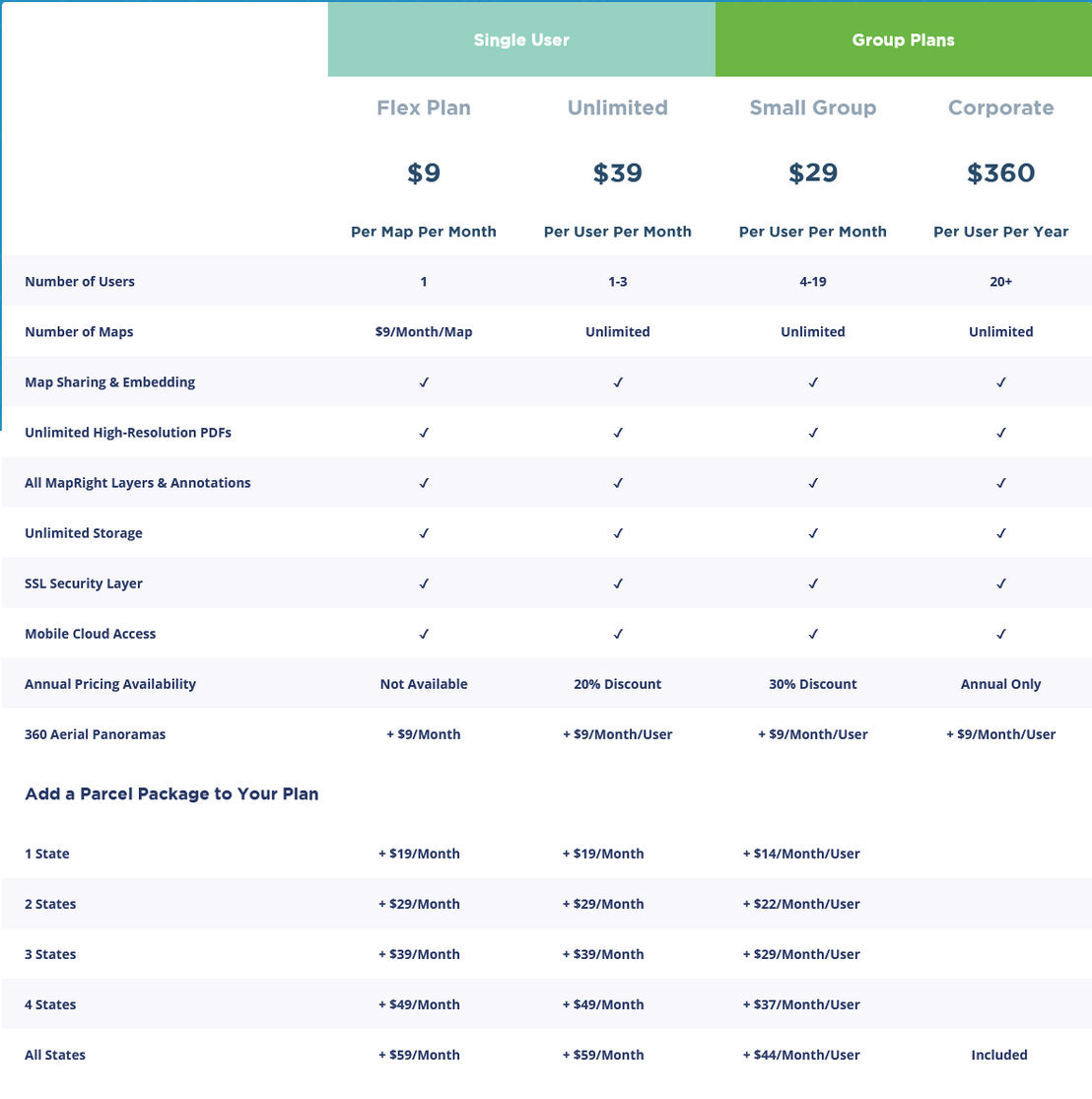Click Corporate 'Included' All States cell
The width and height of the screenshot is (1092, 1099).
(999, 1055)
